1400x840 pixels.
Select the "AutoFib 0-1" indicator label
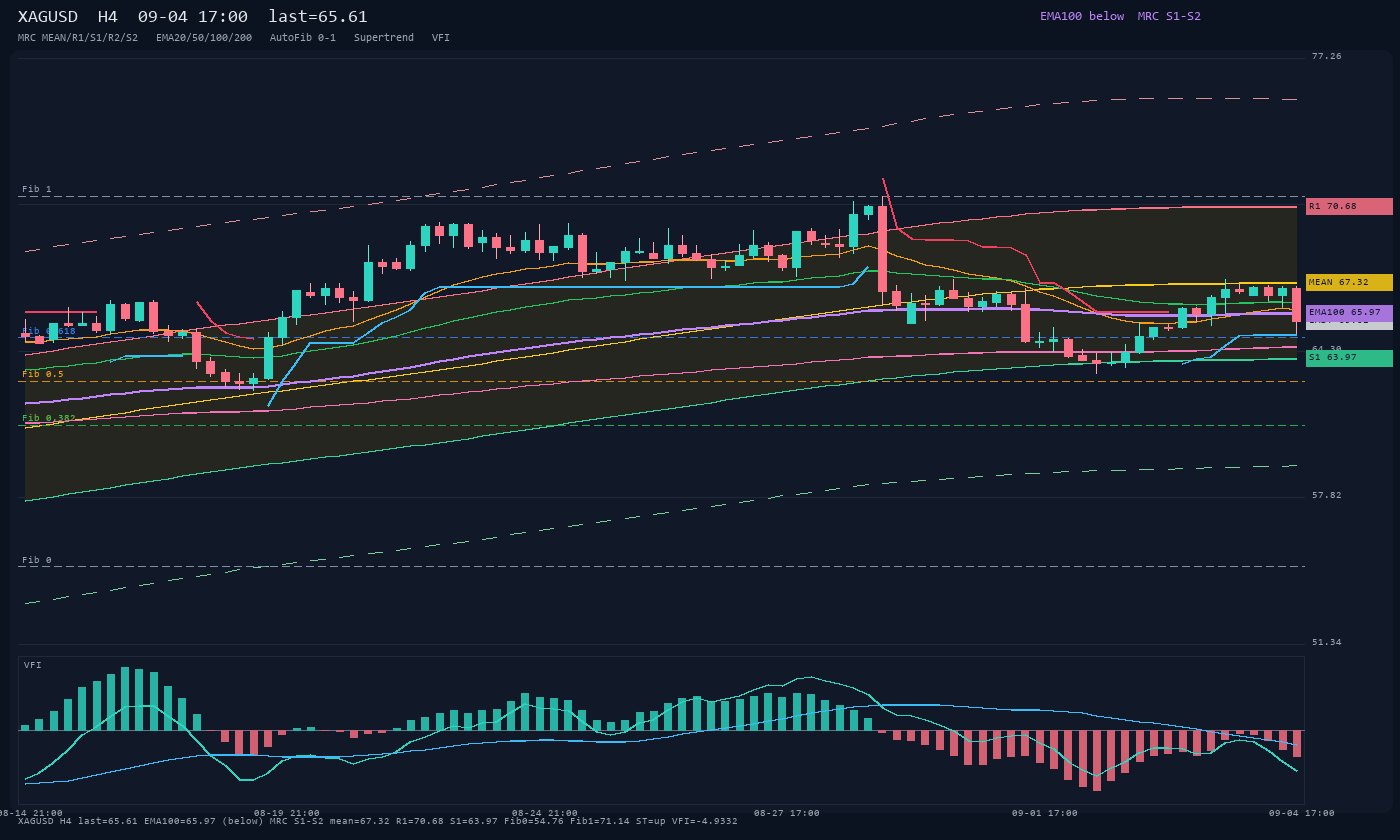tap(303, 38)
